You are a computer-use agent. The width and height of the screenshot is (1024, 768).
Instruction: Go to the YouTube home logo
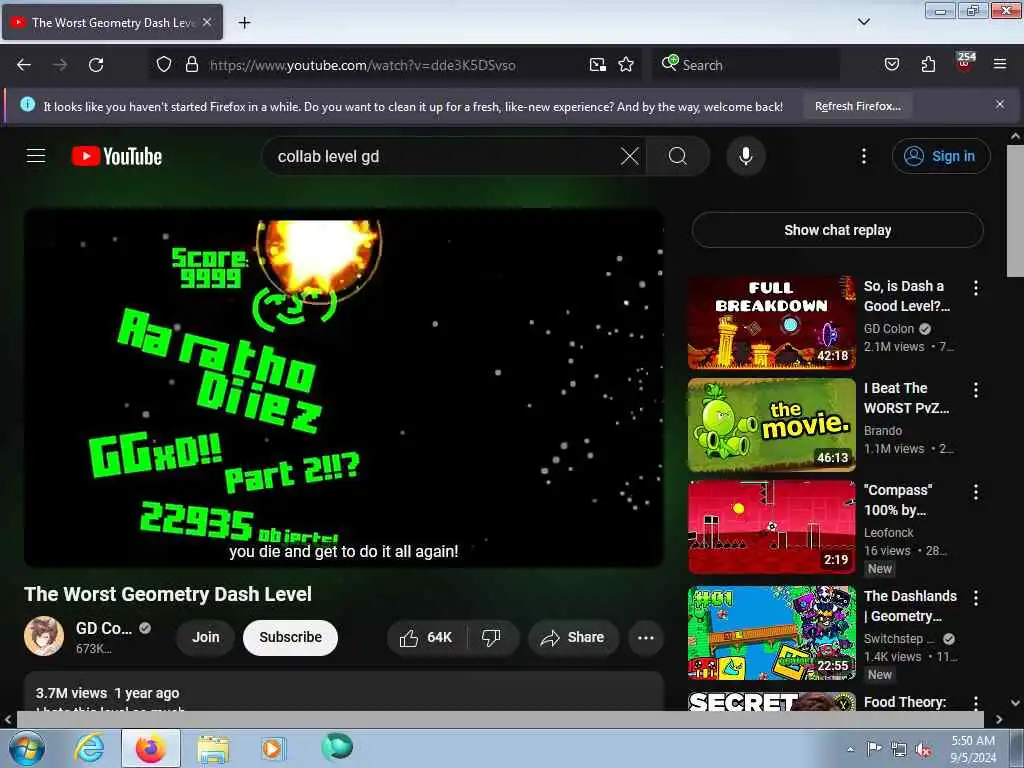[117, 157]
